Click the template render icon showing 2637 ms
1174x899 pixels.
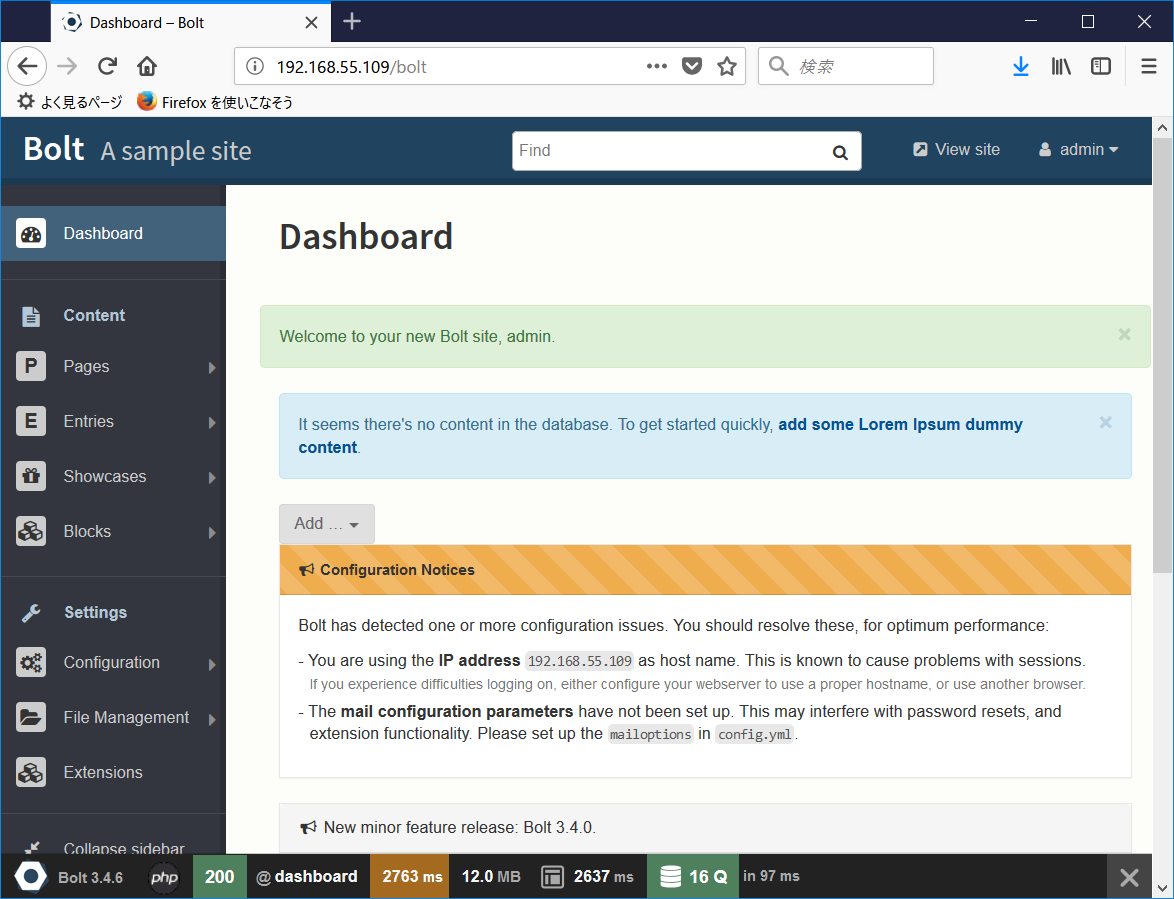tap(552, 877)
